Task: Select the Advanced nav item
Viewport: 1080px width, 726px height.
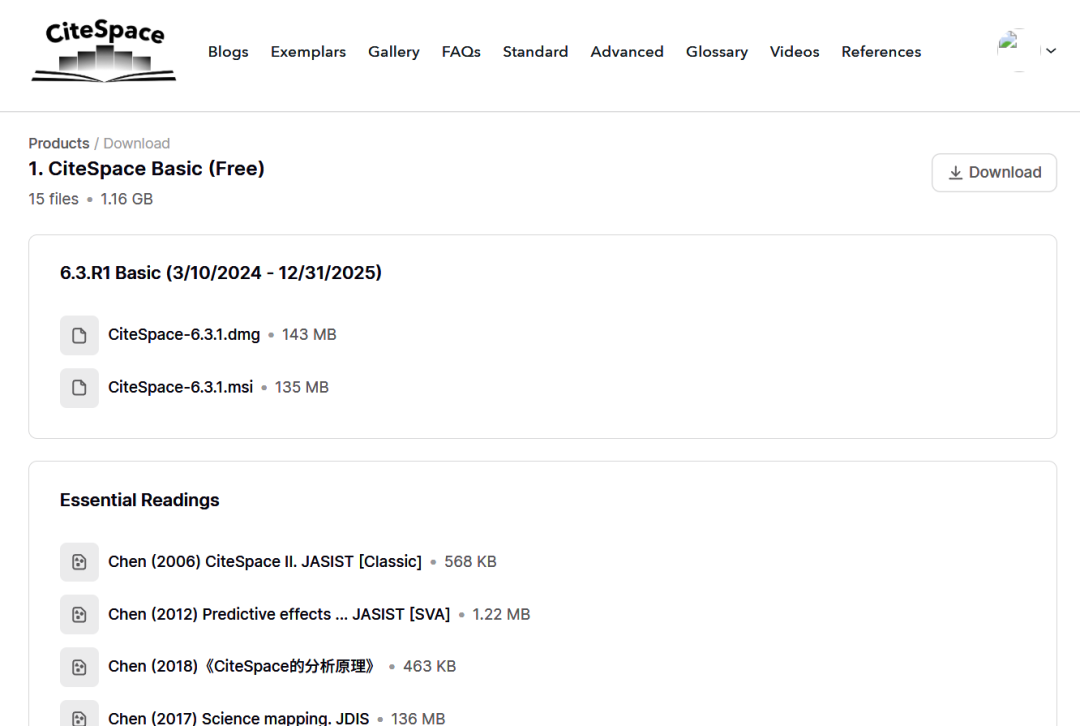Action: coord(627,52)
